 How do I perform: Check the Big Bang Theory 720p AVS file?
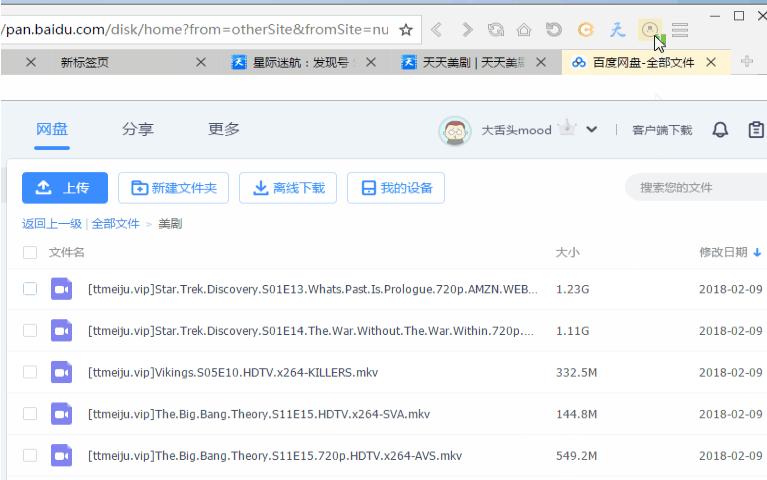[30, 455]
